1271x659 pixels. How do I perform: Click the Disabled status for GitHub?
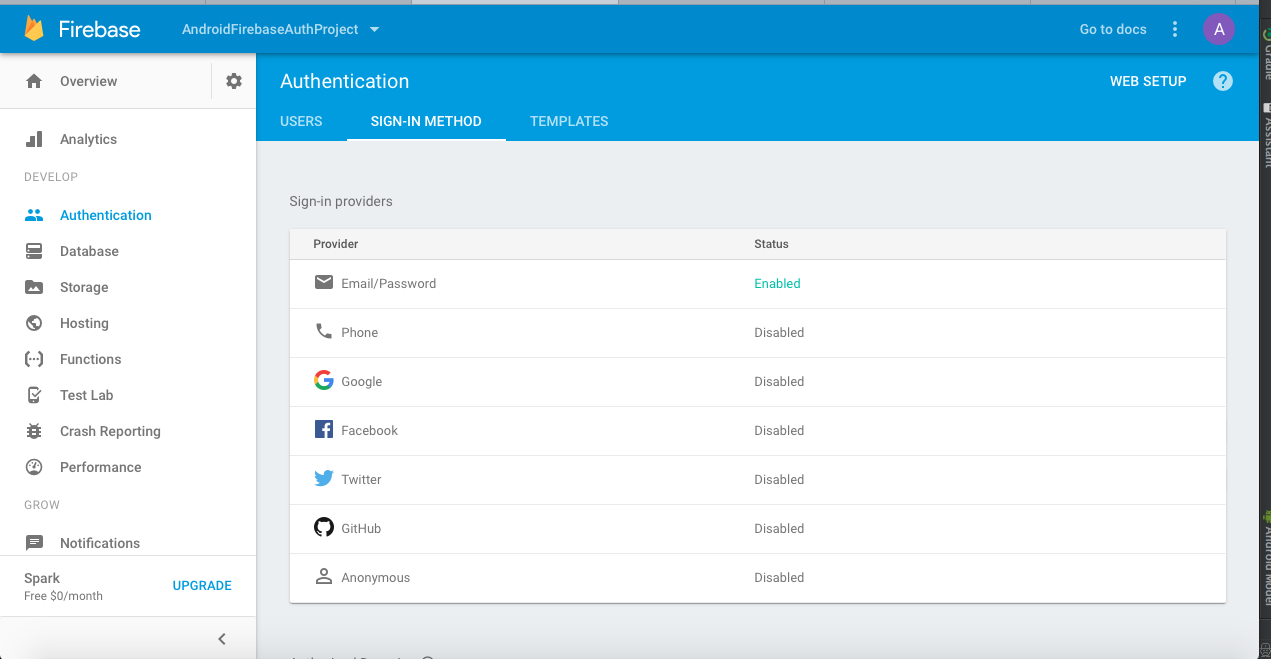(779, 528)
